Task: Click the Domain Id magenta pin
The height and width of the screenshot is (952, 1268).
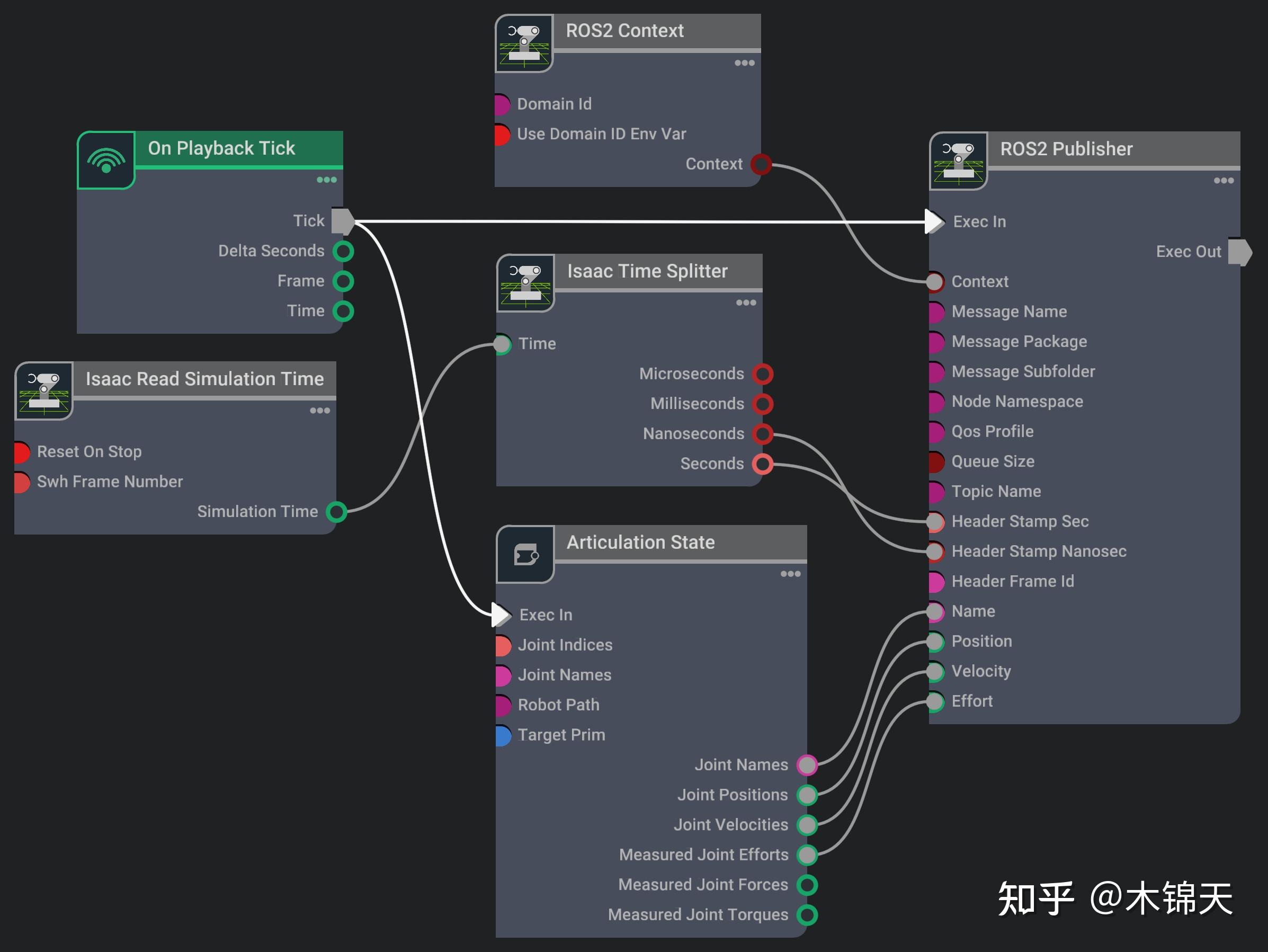Action: (501, 104)
